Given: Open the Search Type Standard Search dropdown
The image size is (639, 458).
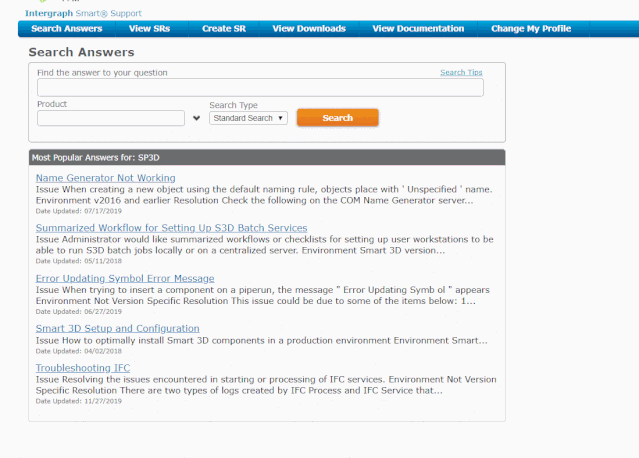Looking at the screenshot, I should (249, 118).
